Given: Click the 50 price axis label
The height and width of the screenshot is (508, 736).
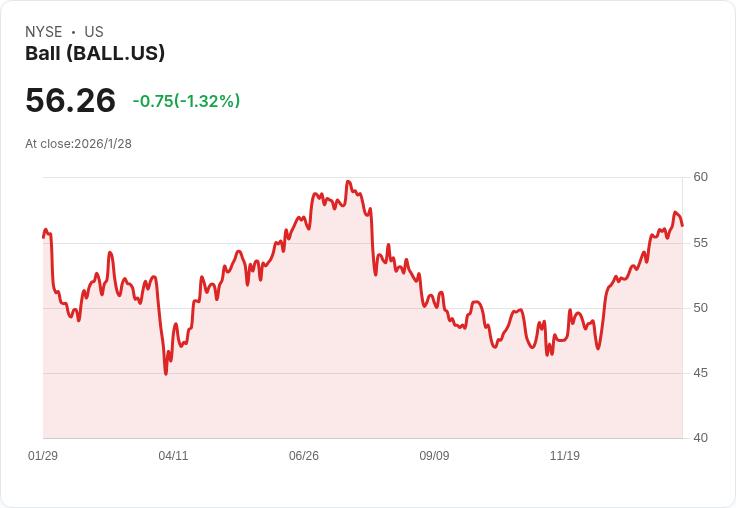Looking at the screenshot, I should coord(700,308).
